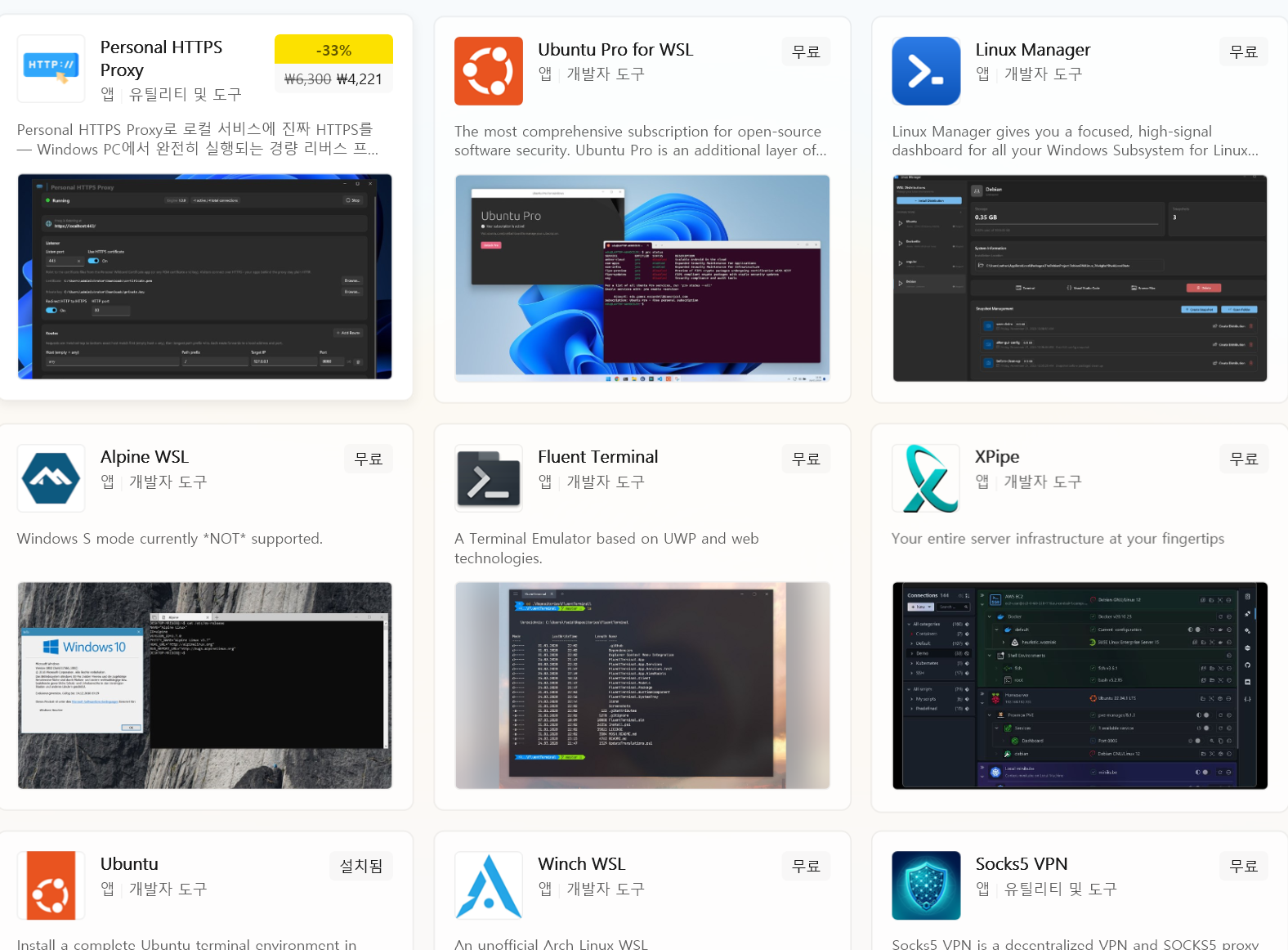
Task: Click 'Windows S mode currently *NOT* supported.' text
Action: (170, 539)
